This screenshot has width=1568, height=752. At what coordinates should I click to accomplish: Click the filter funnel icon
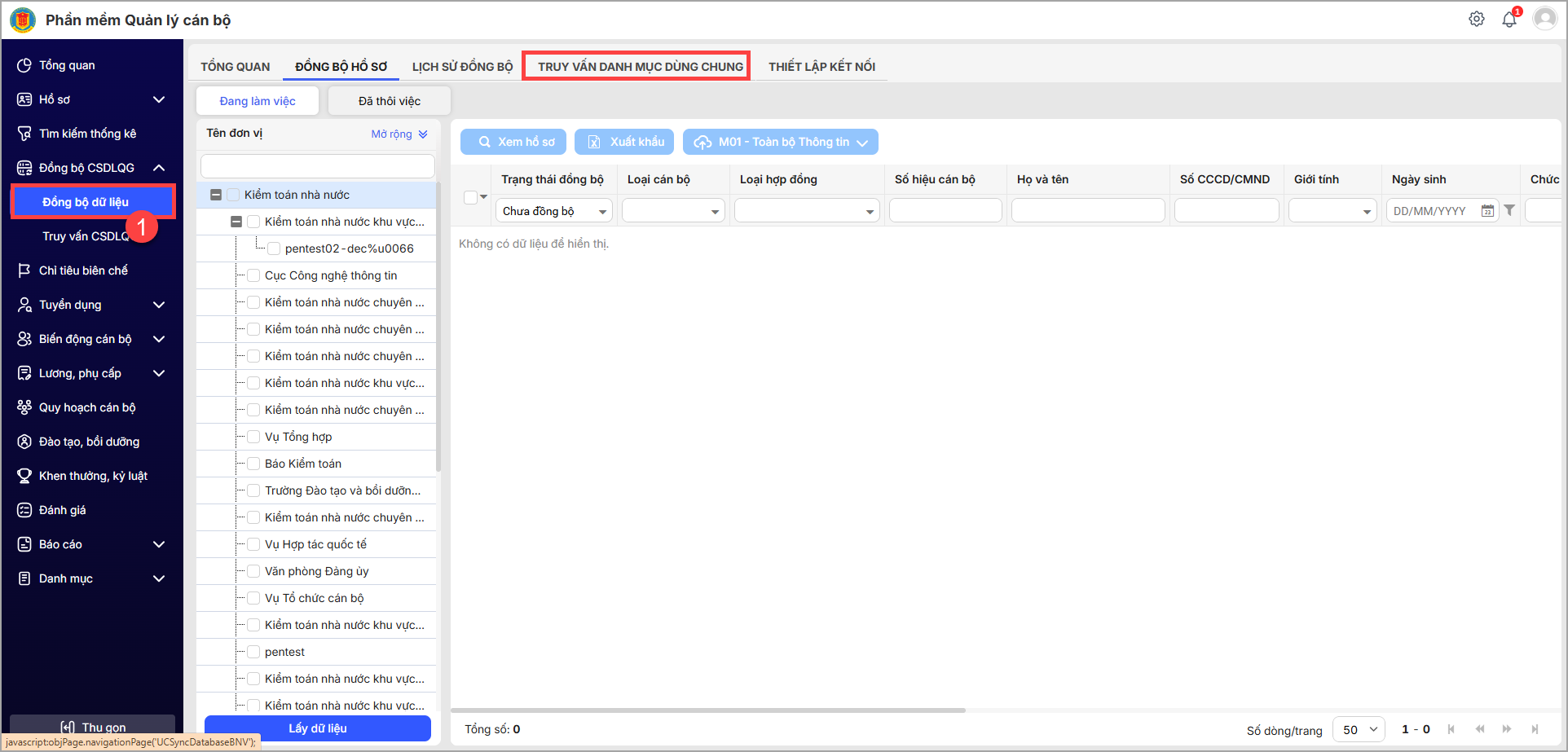pyautogui.click(x=1509, y=210)
